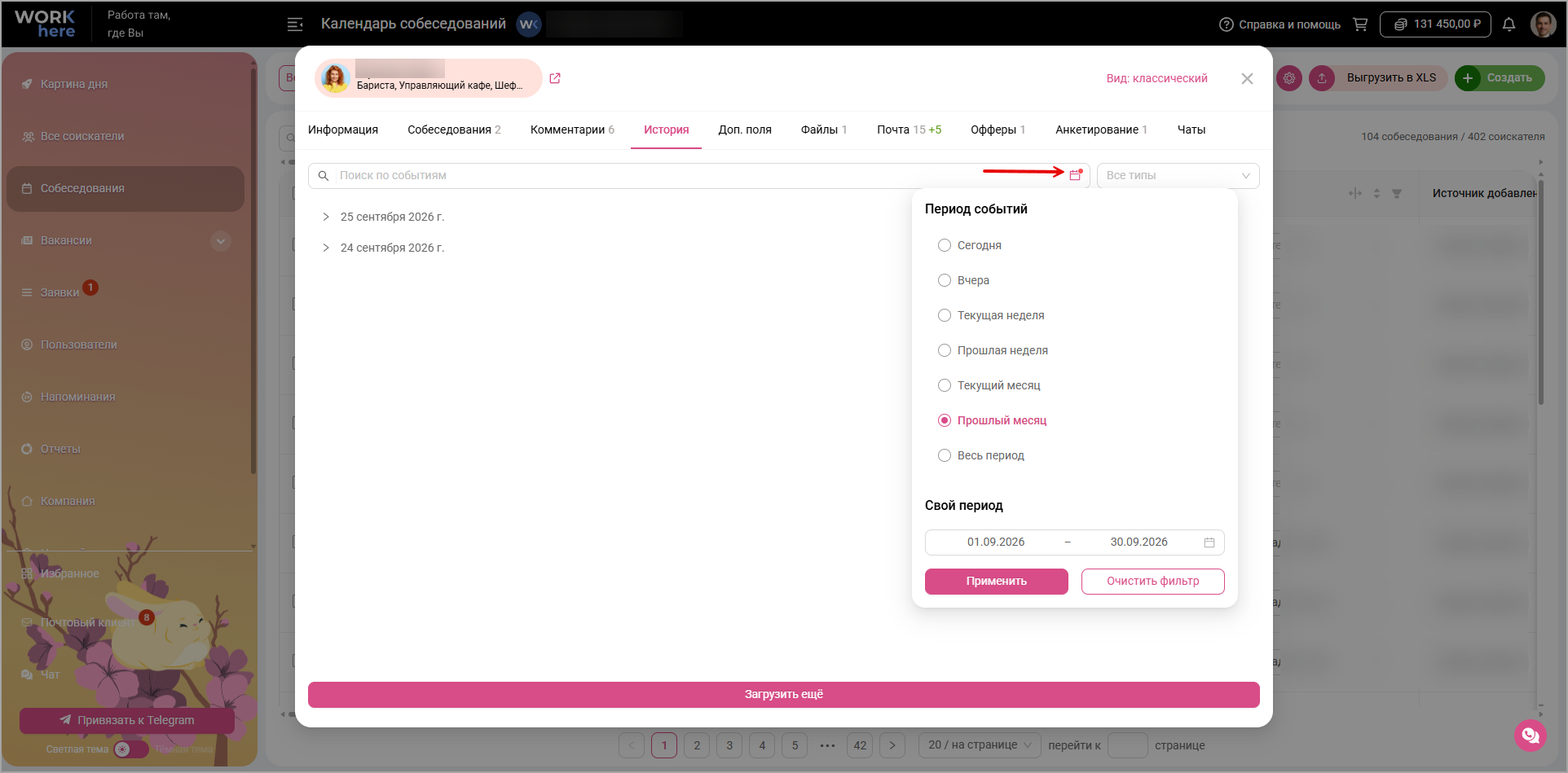The height and width of the screenshot is (773, 1568).
Task: Close the candidate card dialog
Action: (x=1247, y=78)
